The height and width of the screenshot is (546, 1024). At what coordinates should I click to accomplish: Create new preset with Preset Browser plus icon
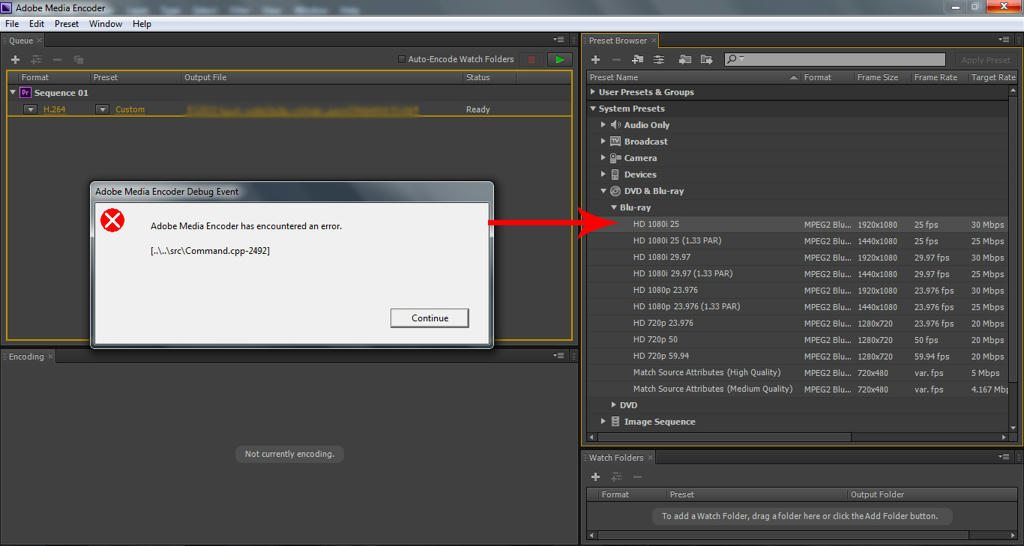click(x=596, y=59)
